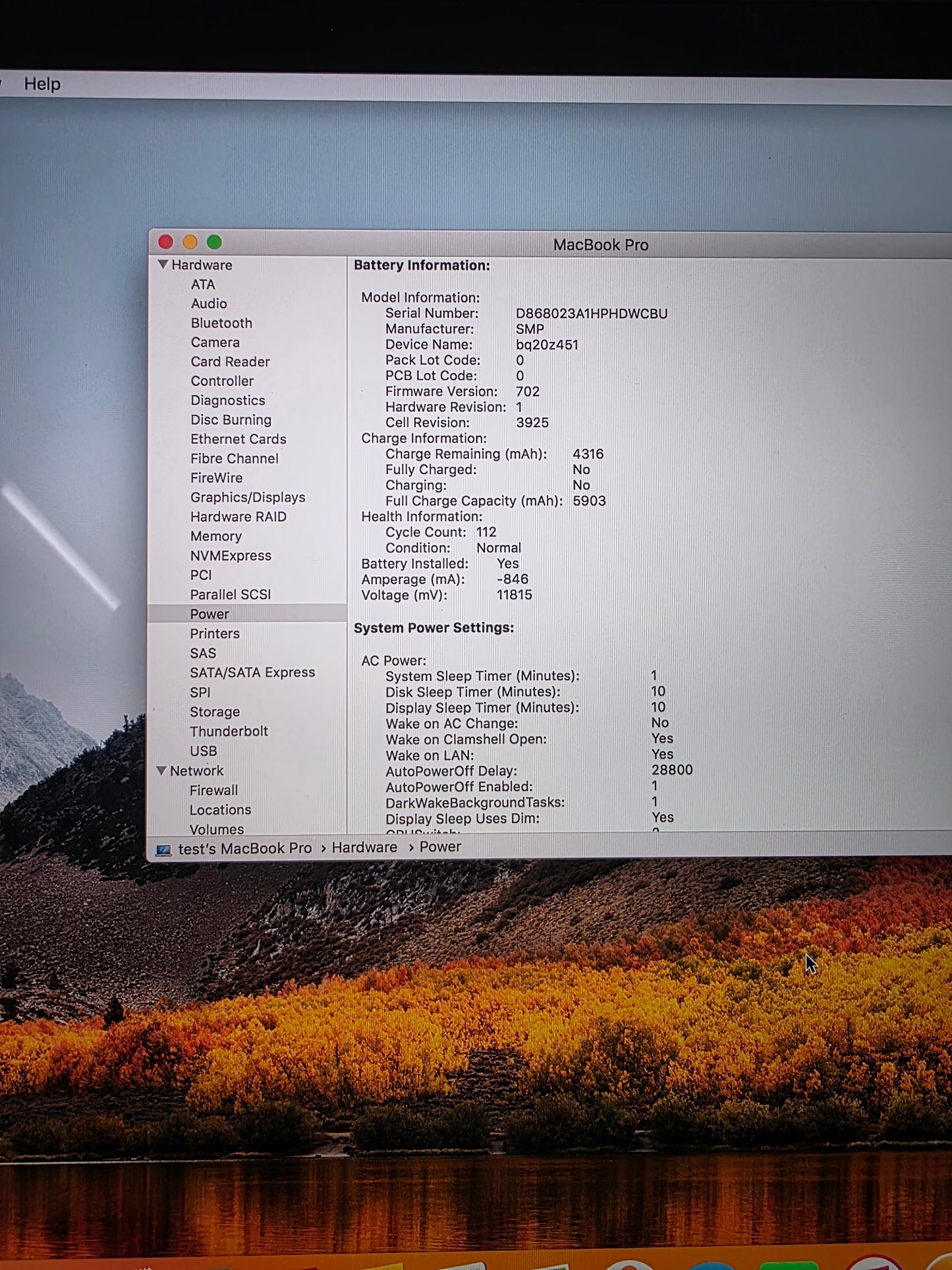Click the Condition value Normal
The image size is (952, 1270).
499,548
